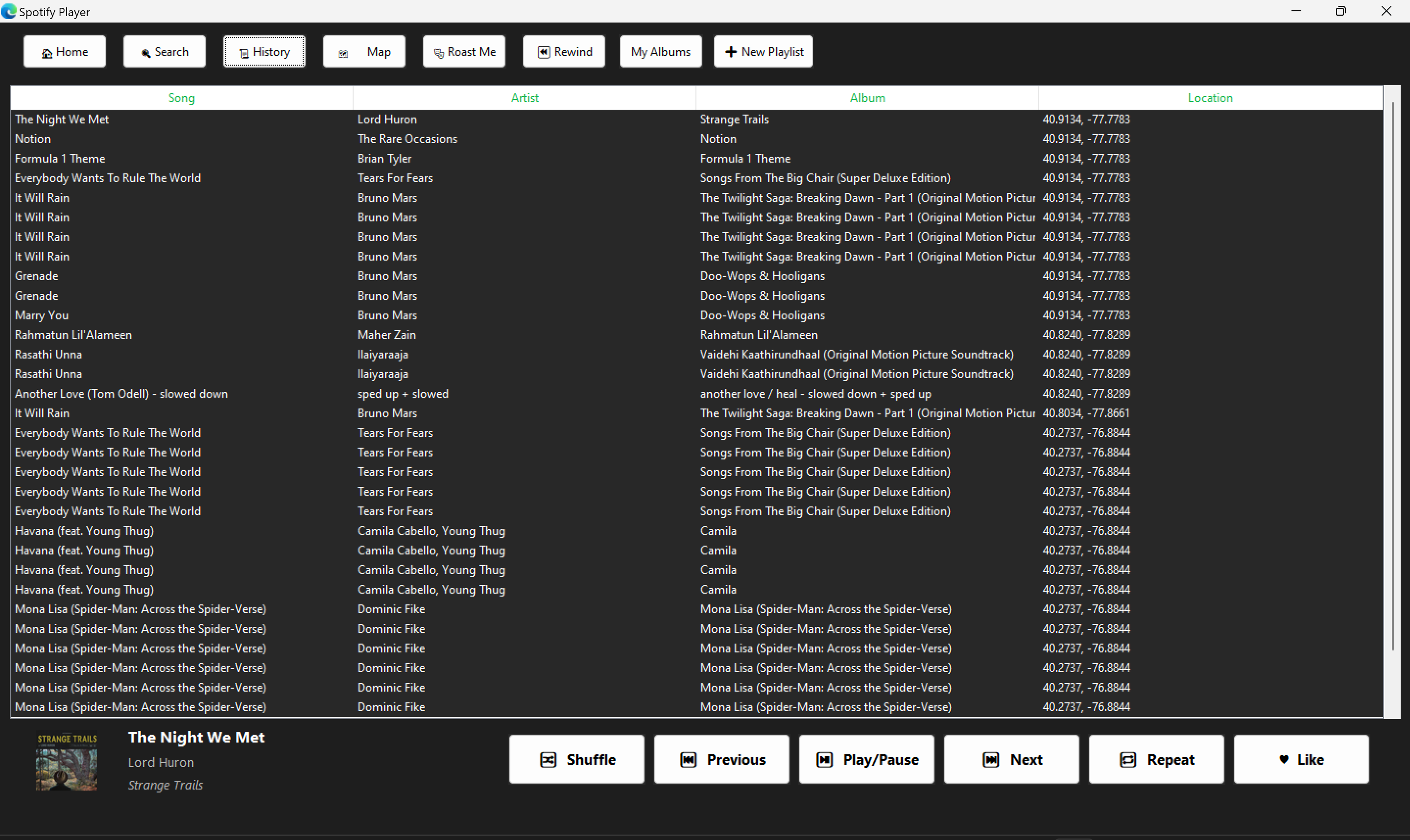The height and width of the screenshot is (840, 1410).
Task: Click the Roast Me button
Action: [464, 51]
